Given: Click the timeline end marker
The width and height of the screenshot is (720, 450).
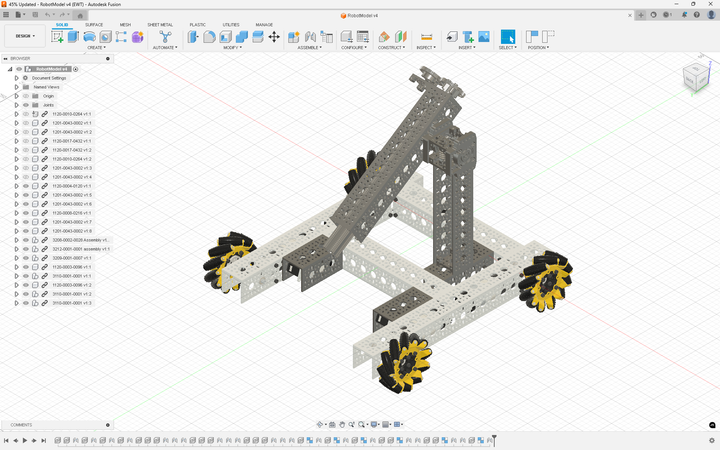Looking at the screenshot, I should click(x=494, y=439).
